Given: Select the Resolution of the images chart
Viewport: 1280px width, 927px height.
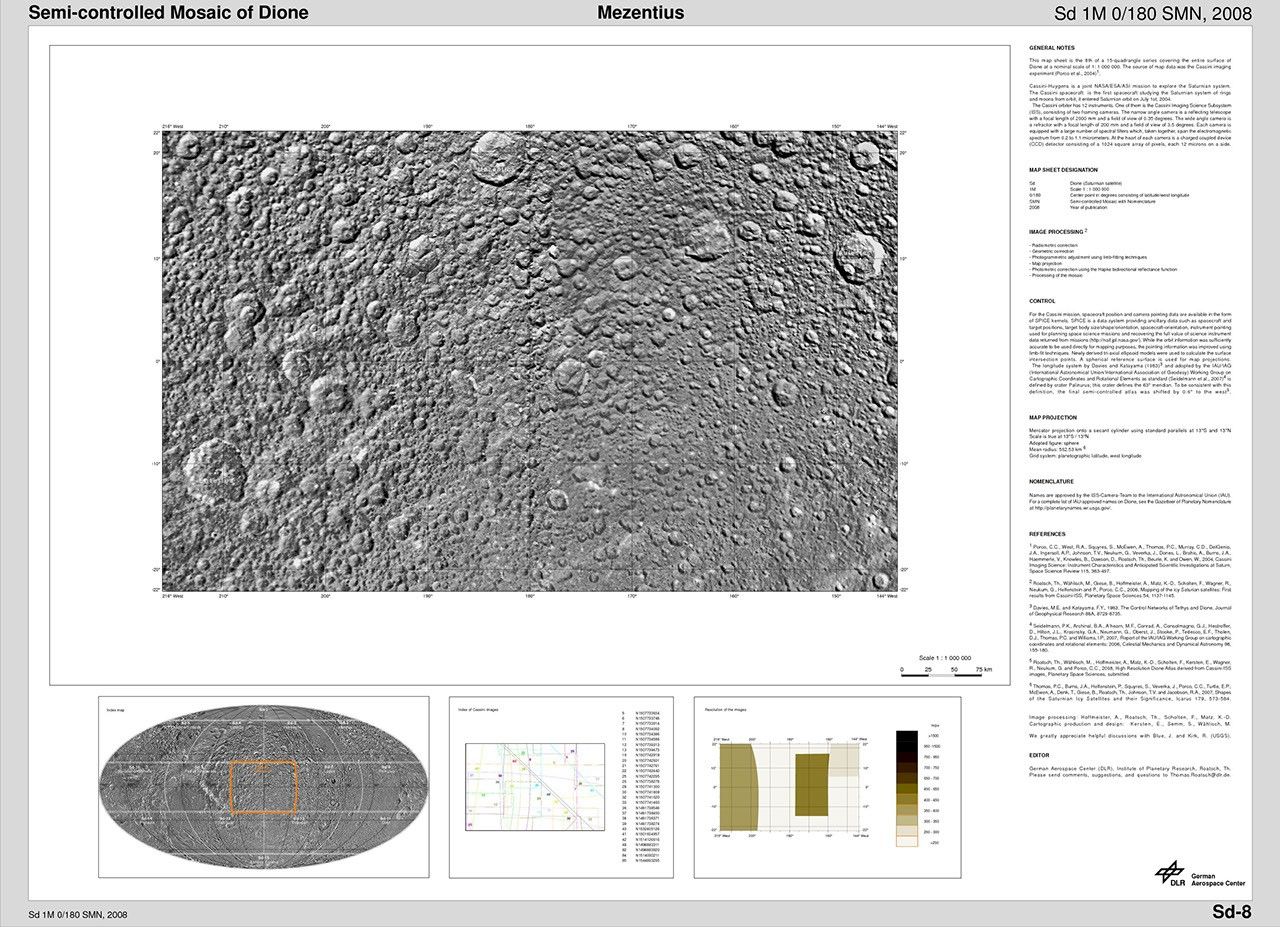Looking at the screenshot, I should [x=826, y=787].
